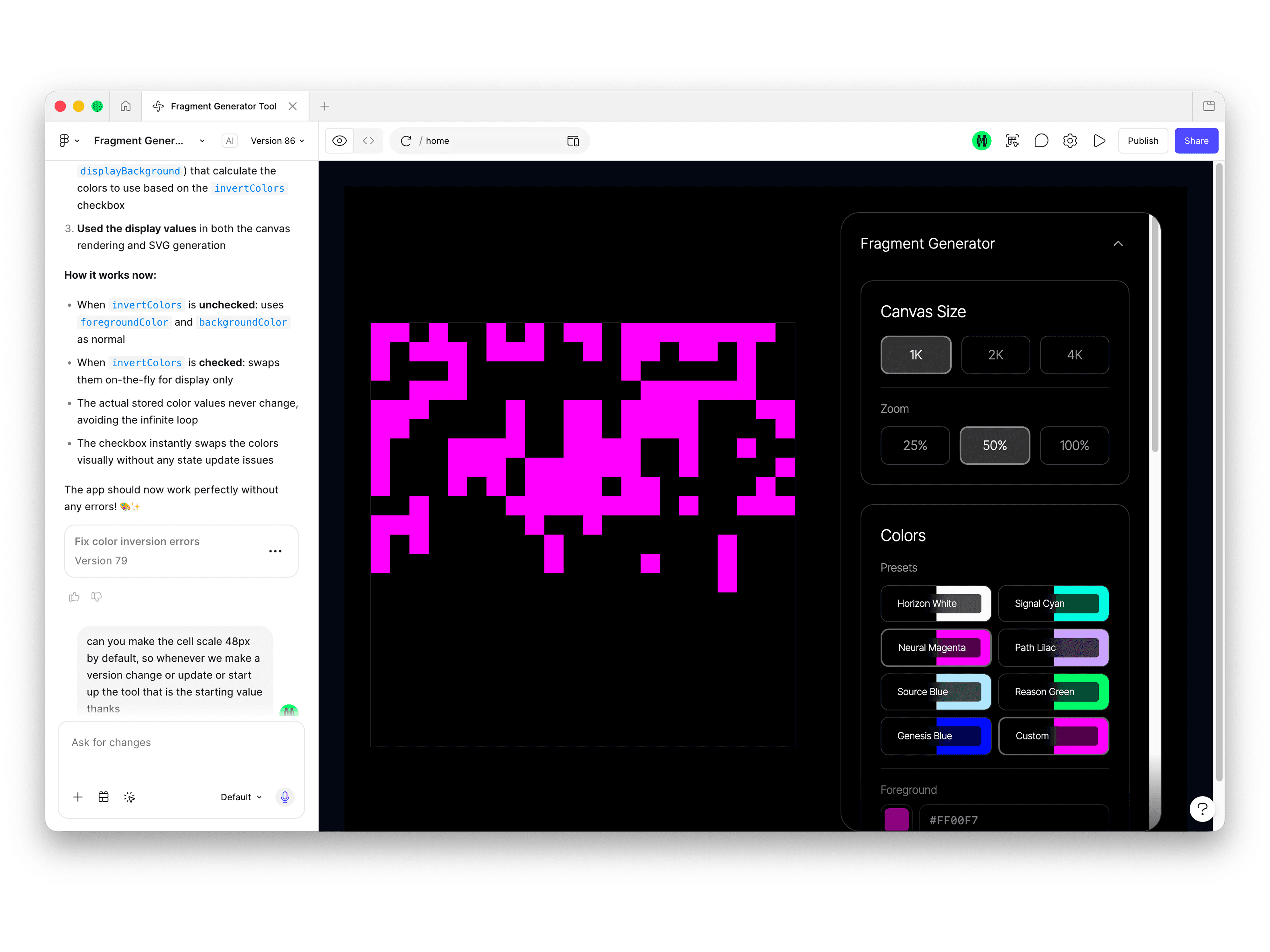Activate the microphone voice input
This screenshot has width=1270, height=952.
coord(285,797)
